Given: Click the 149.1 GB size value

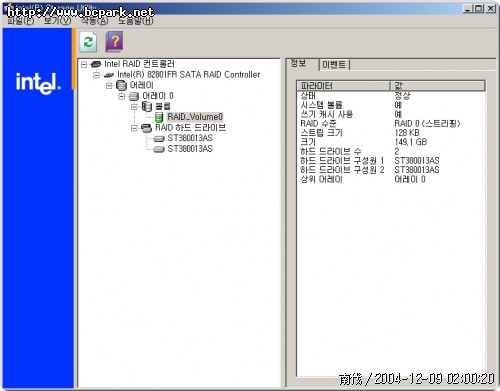Looking at the screenshot, I should click(411, 142).
